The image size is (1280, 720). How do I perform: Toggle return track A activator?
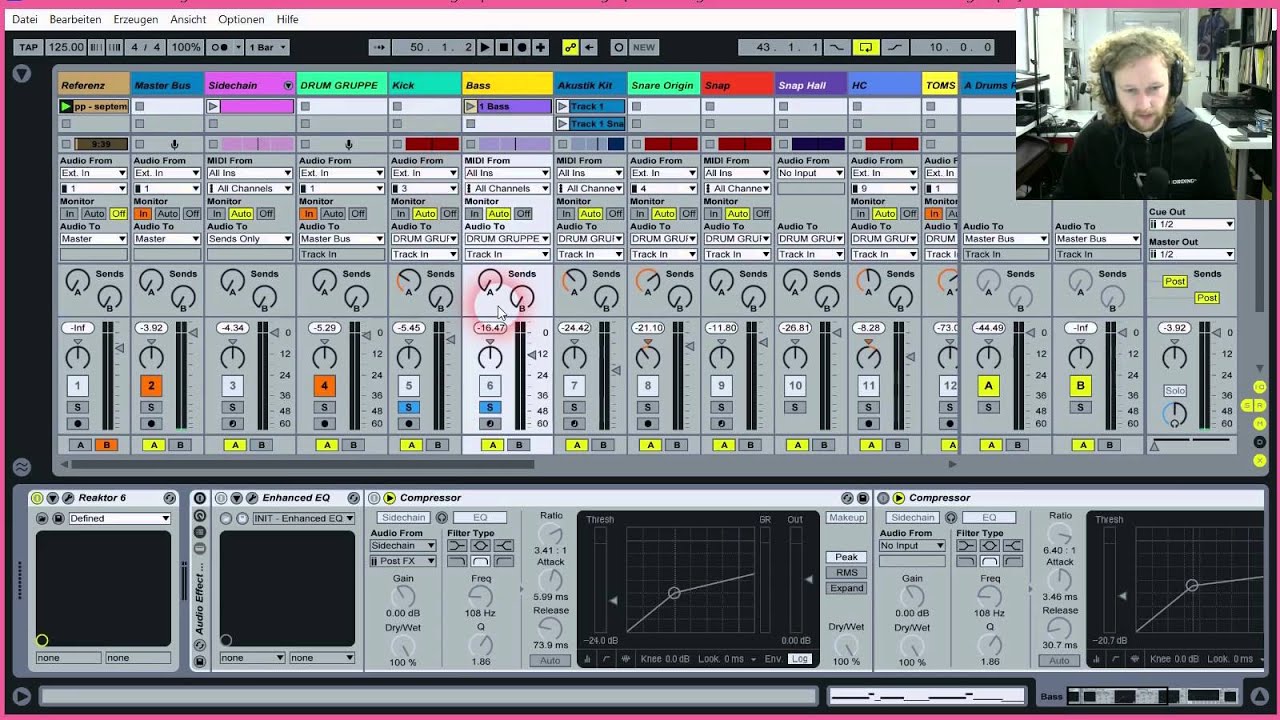click(988, 385)
